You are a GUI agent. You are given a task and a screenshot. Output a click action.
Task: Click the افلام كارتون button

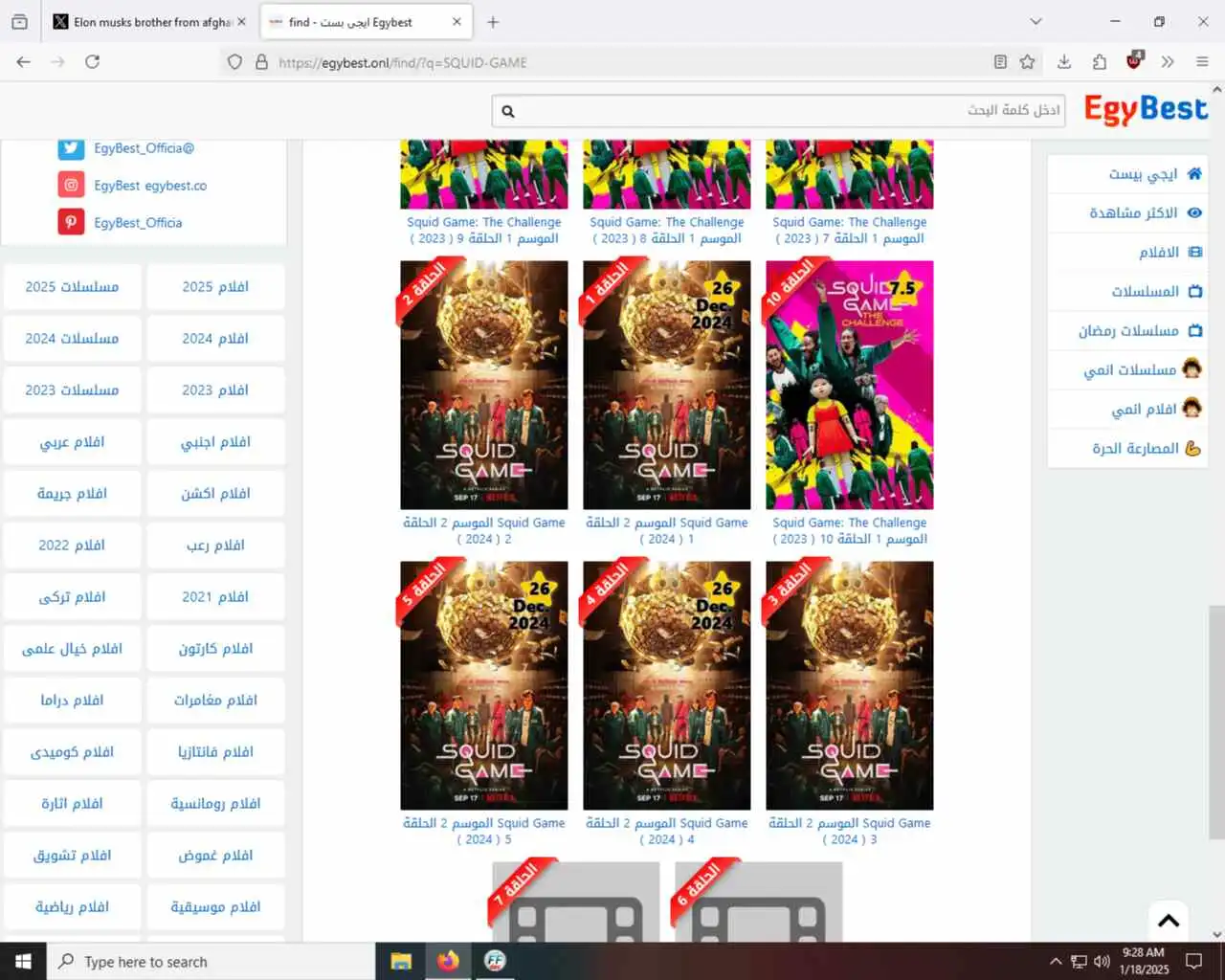click(215, 648)
